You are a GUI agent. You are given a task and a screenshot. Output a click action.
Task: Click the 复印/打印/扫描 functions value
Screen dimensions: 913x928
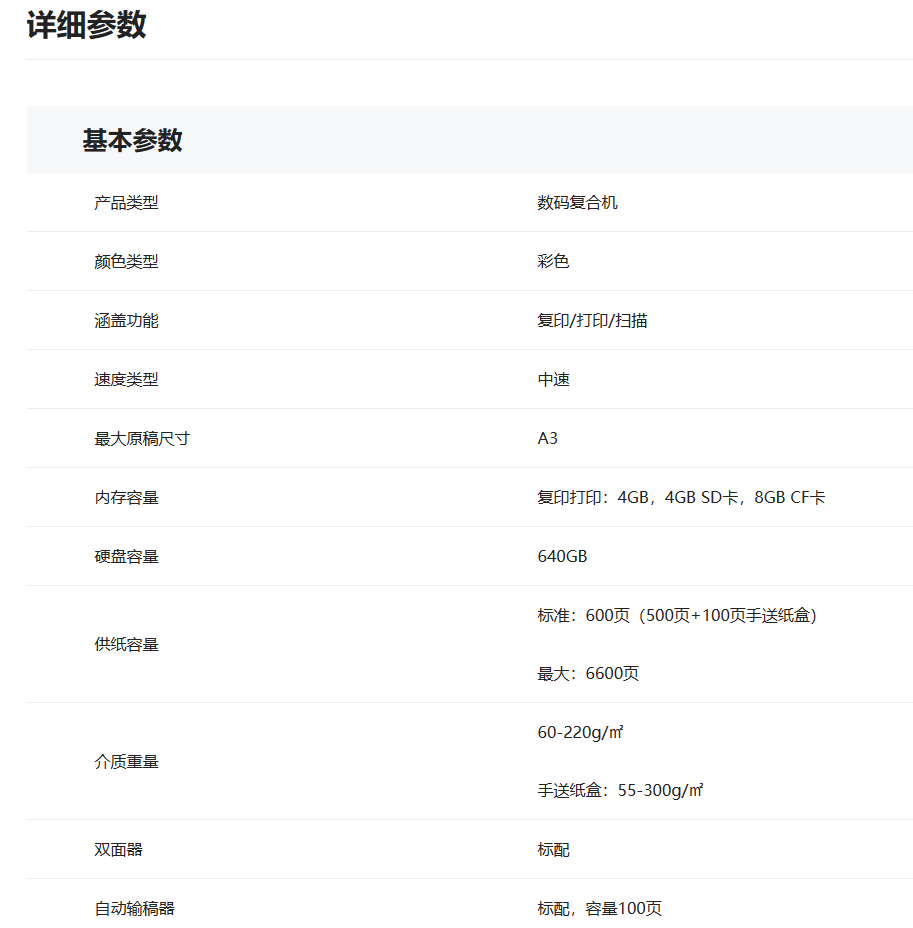pos(592,321)
